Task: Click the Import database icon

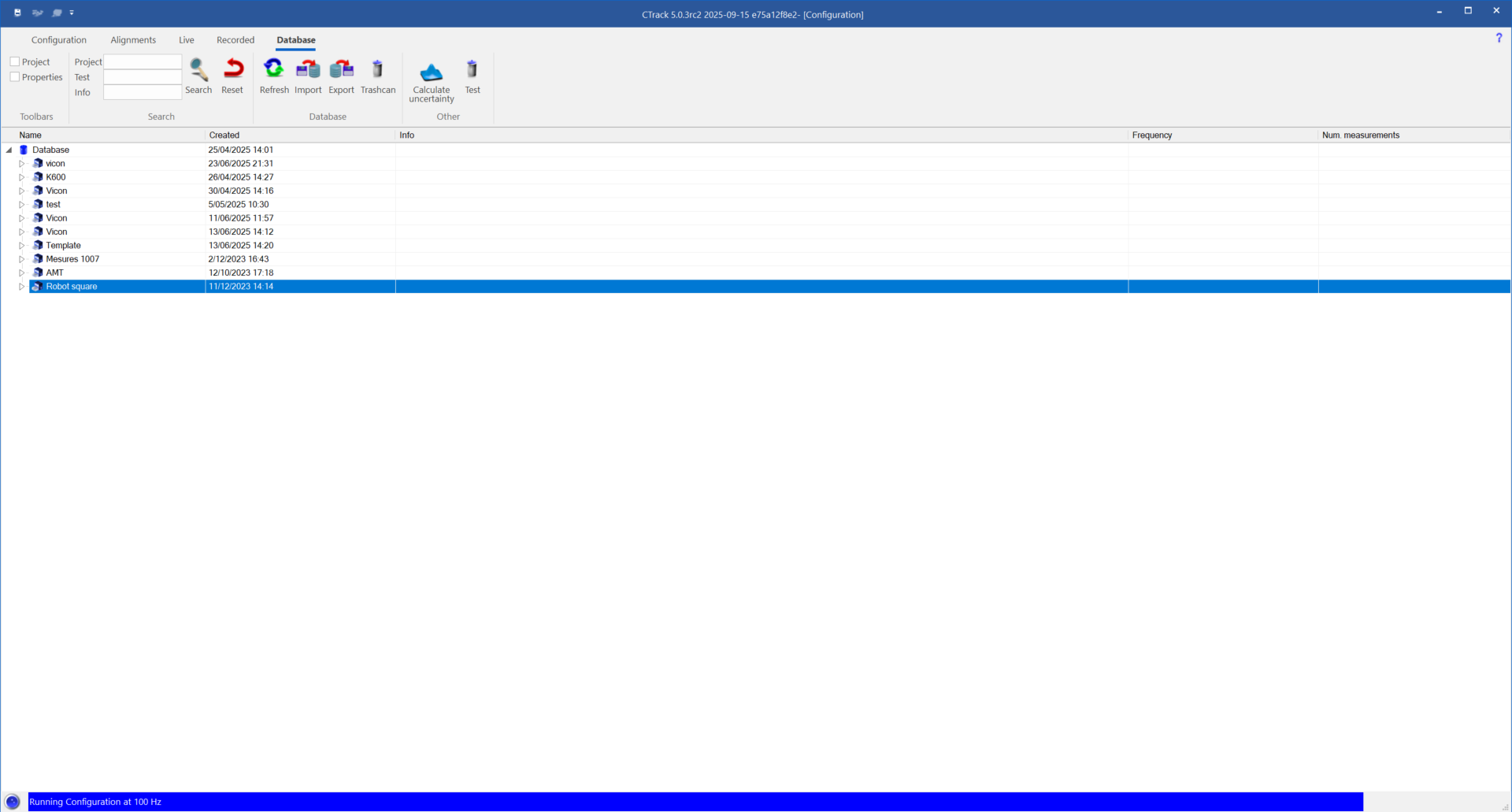Action: tap(308, 71)
